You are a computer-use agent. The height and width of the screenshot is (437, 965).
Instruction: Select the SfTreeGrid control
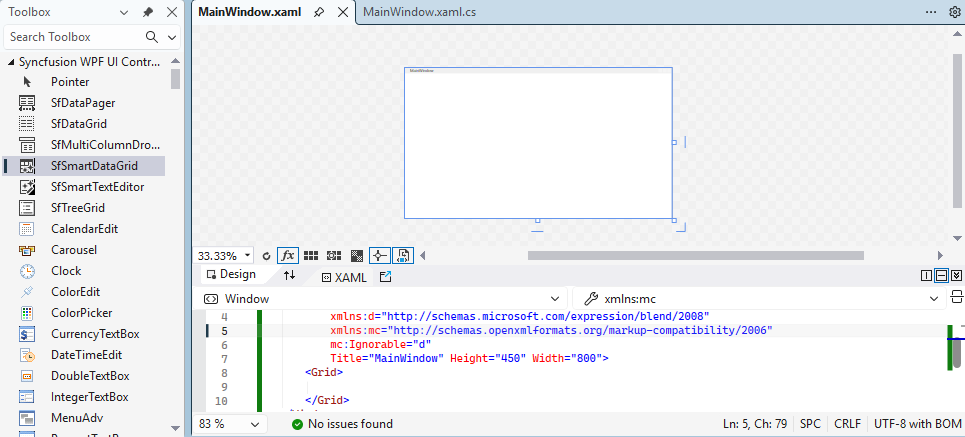84,208
